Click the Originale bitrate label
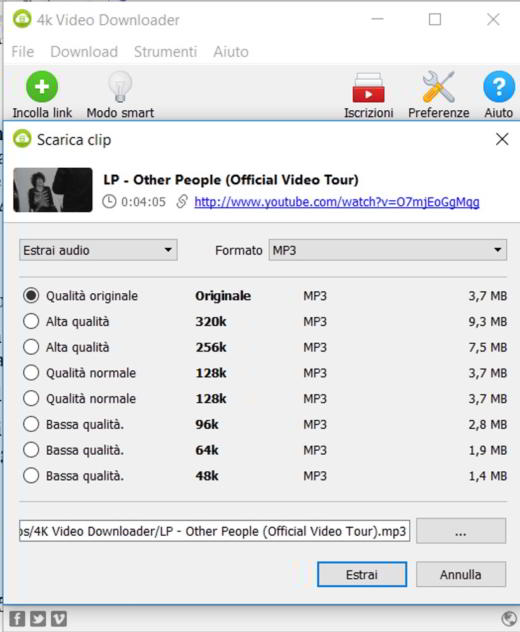 223,296
